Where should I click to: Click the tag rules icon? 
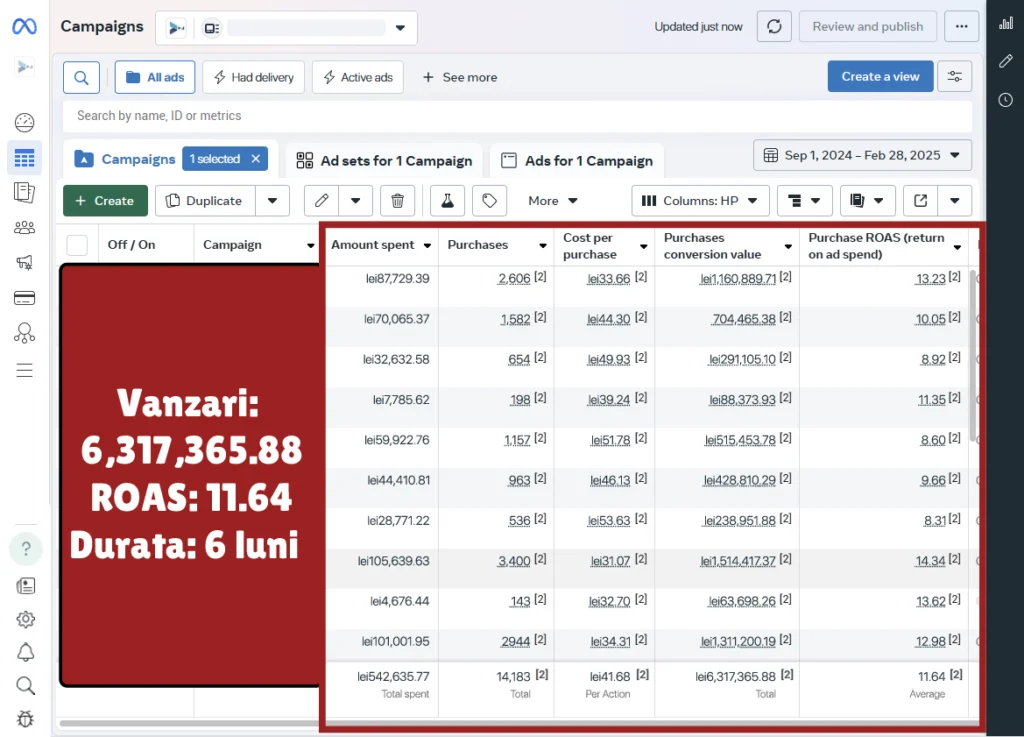click(x=489, y=200)
